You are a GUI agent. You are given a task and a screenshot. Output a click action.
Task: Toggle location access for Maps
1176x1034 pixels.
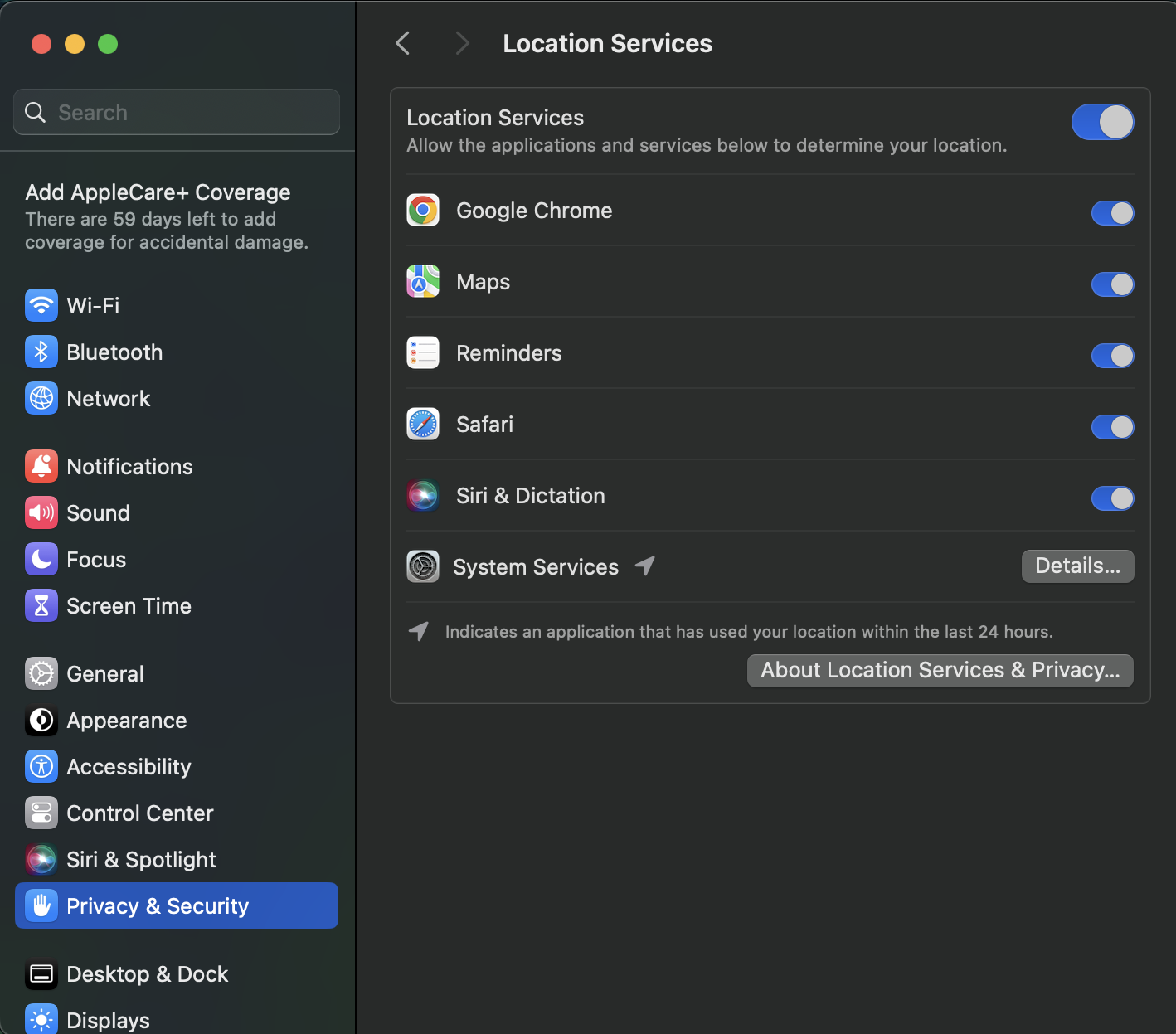1112,284
